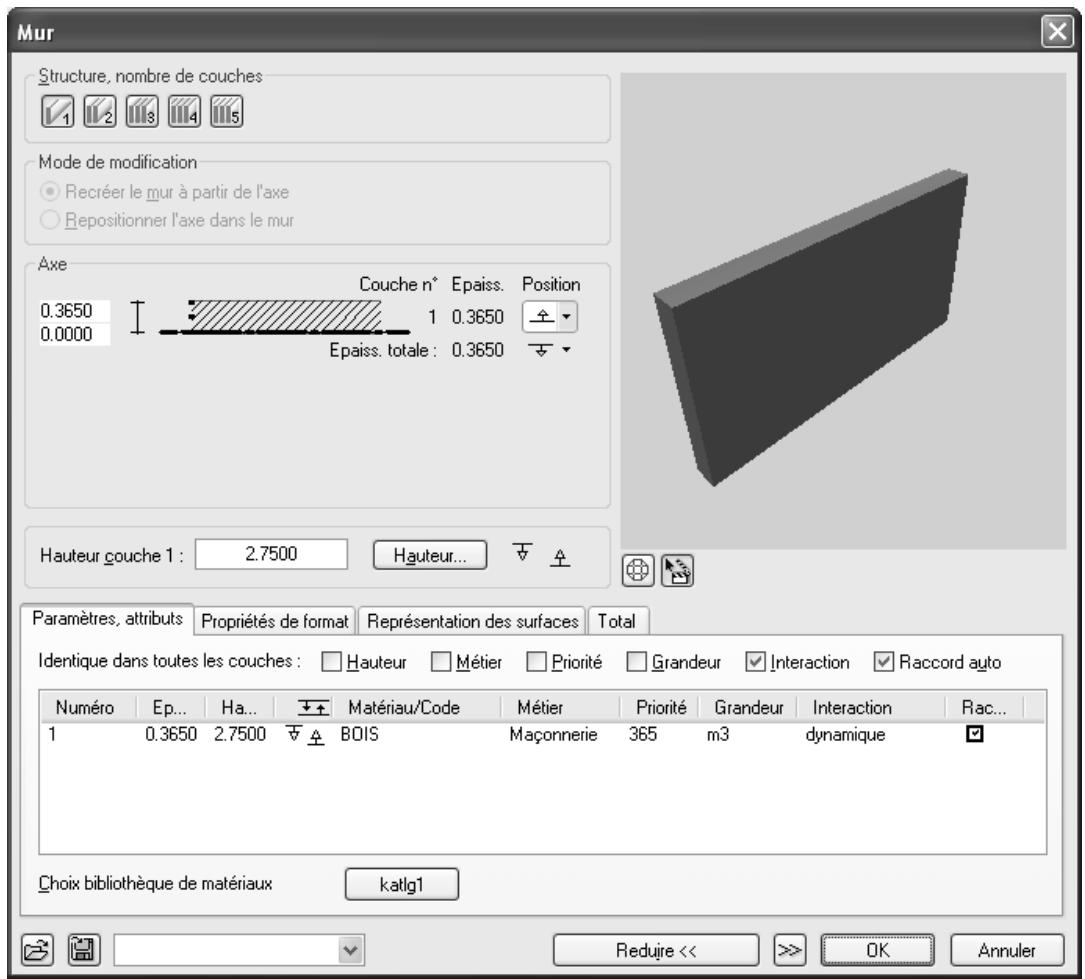
Task: Click the 3D wall preview
Action: click(x=843, y=311)
